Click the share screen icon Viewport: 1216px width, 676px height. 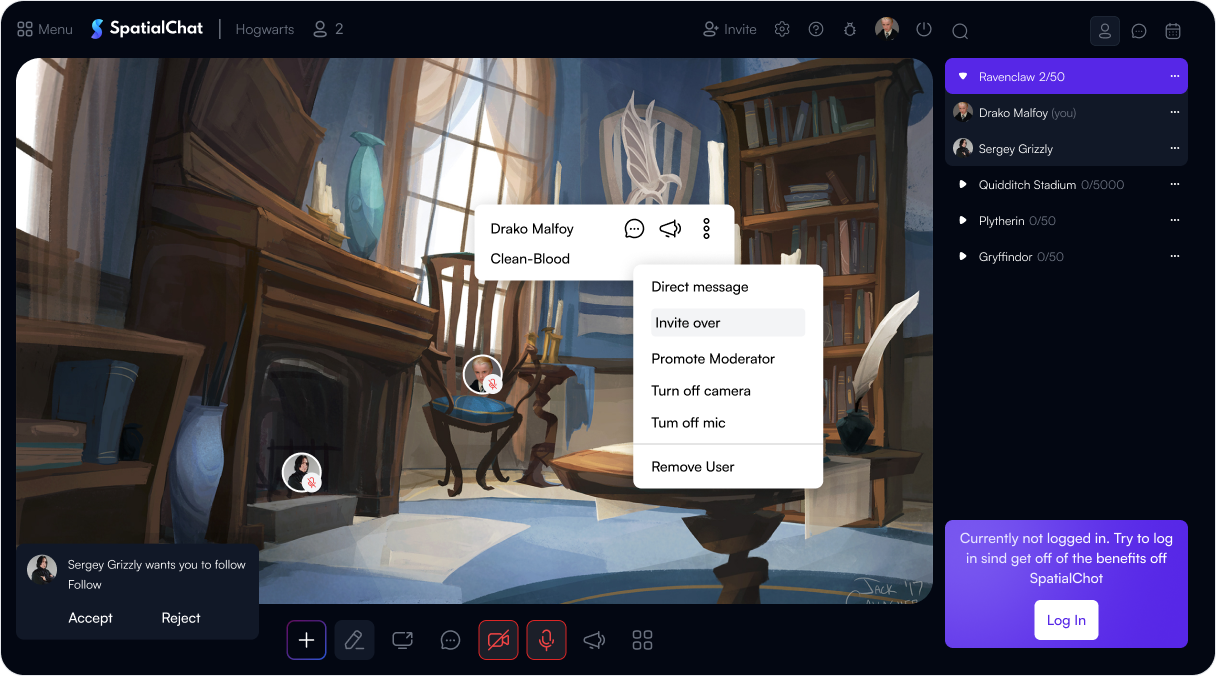[x=402, y=640]
